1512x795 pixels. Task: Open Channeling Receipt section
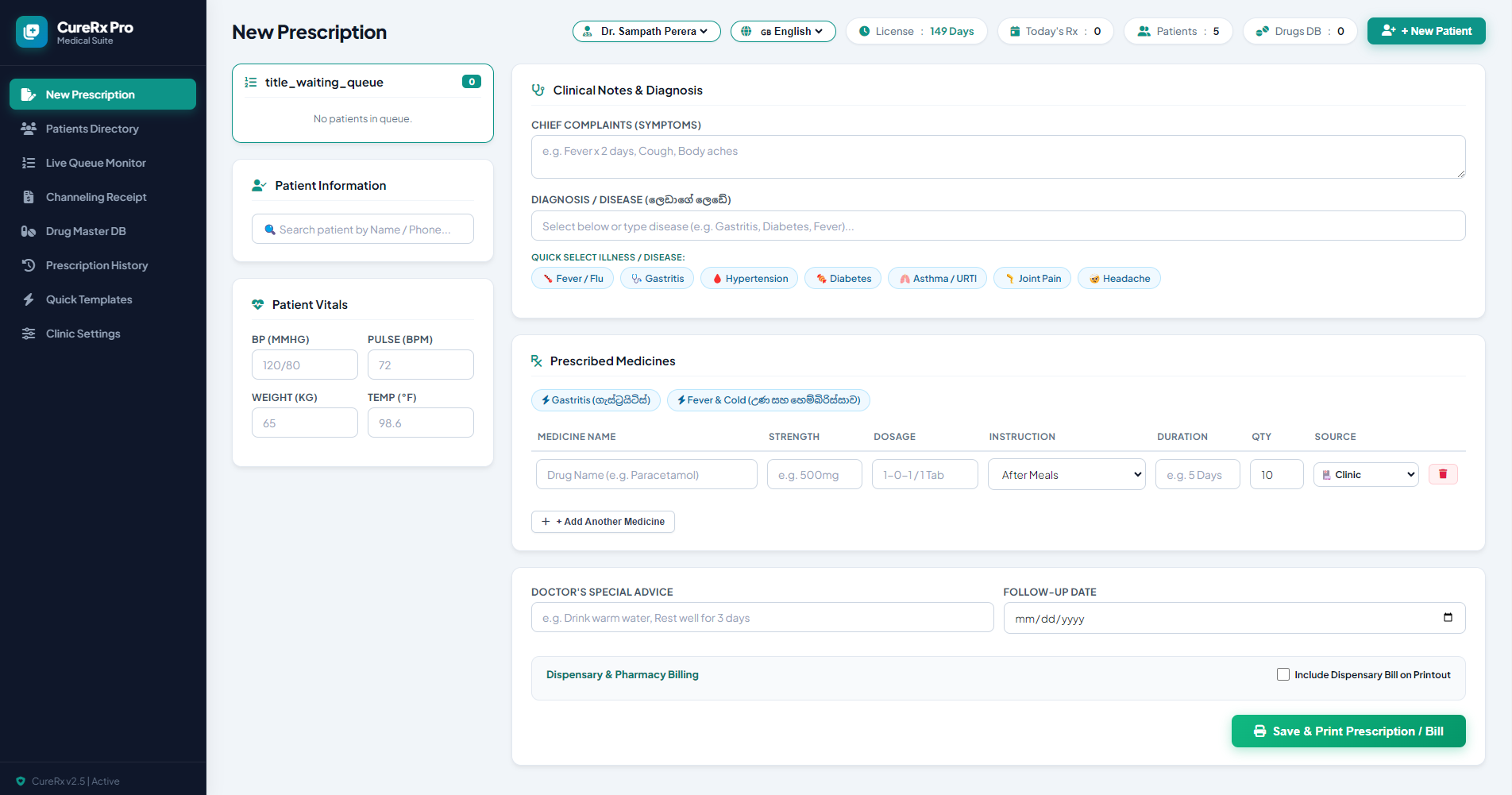click(102, 197)
